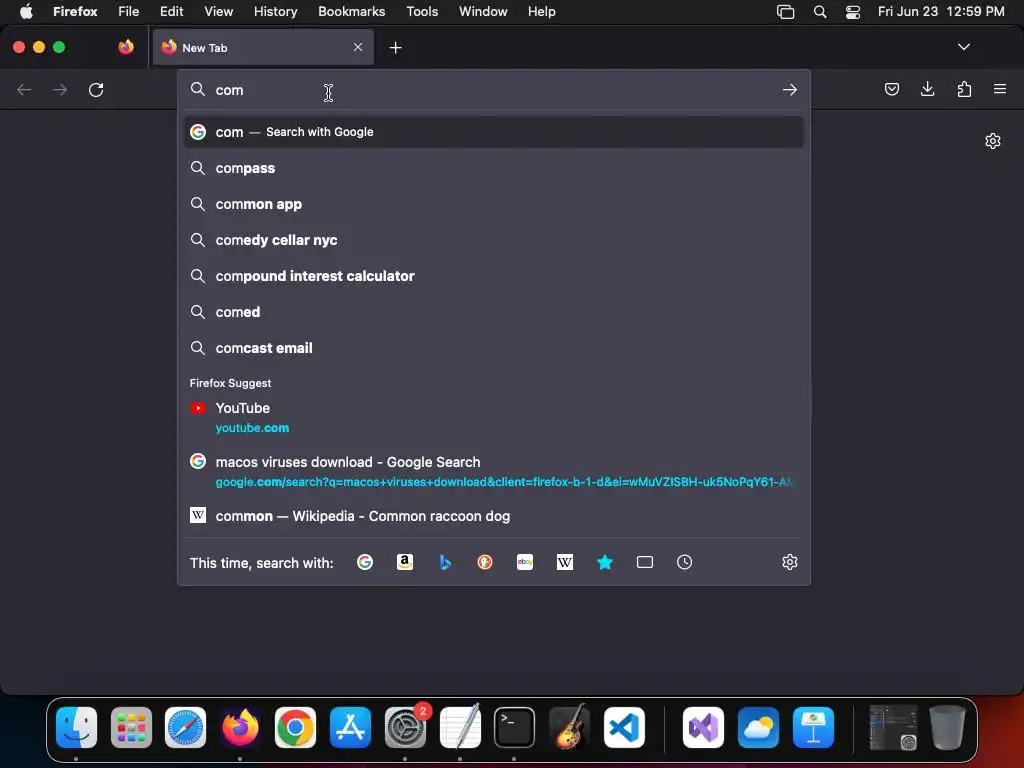Image resolution: width=1024 pixels, height=768 pixels.
Task: Open Launchpad from the Dock
Action: click(x=131, y=727)
